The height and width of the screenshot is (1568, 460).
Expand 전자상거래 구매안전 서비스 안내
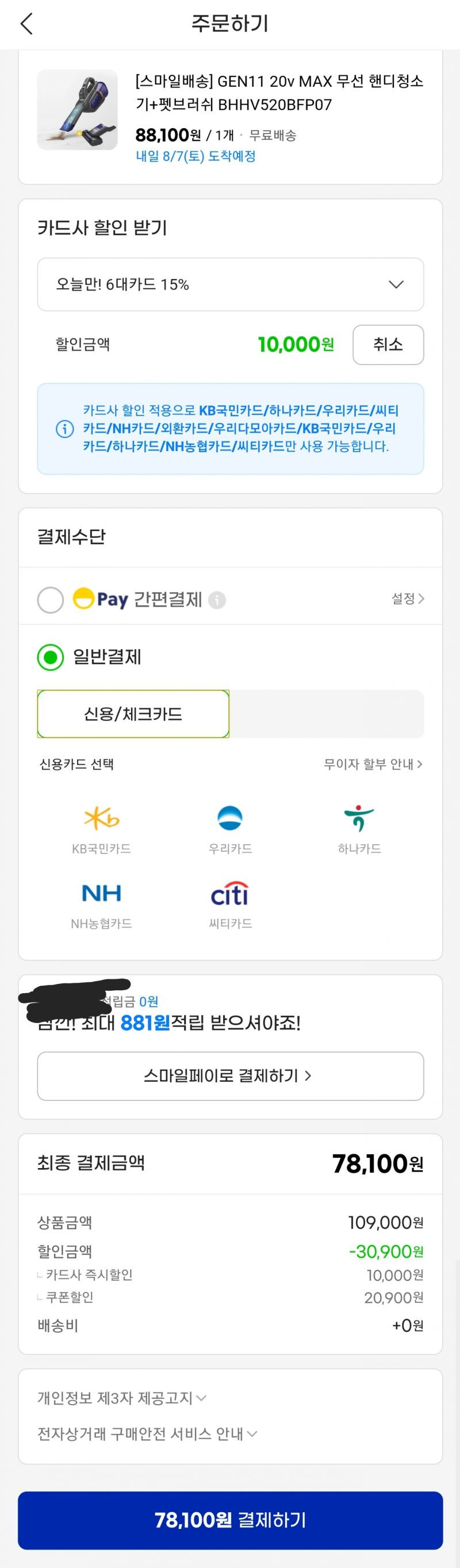[147, 1434]
